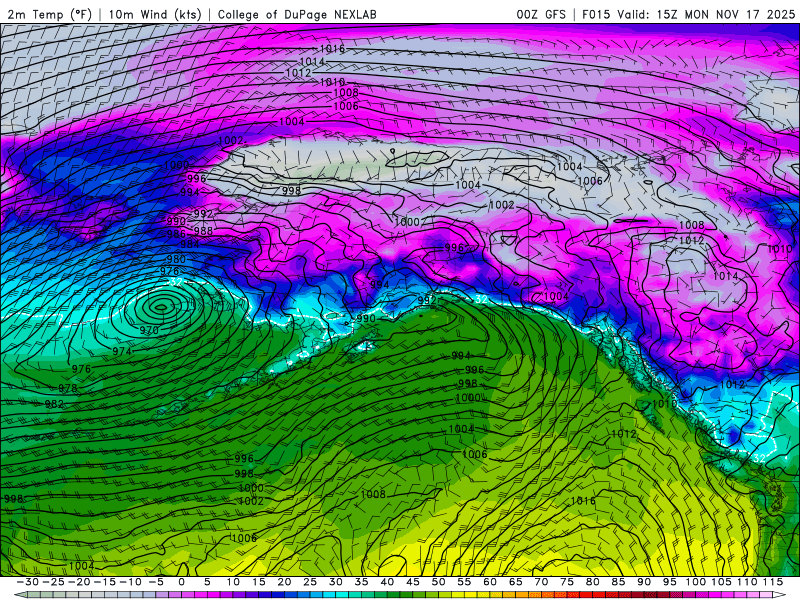Click the 980 pressure contour label
This screenshot has height=600, width=800.
point(176,259)
